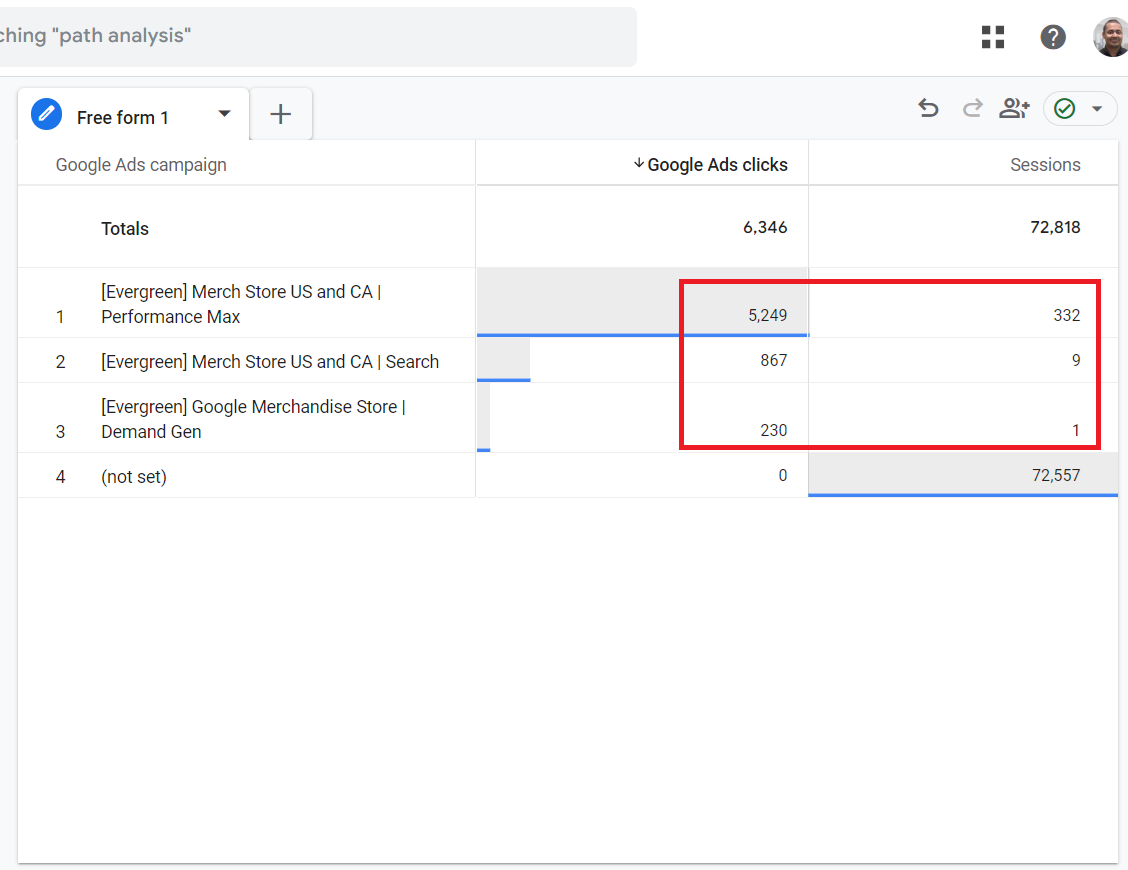This screenshot has height=870, width=1128.
Task: Click the total clicks value 6,346
Action: [765, 227]
